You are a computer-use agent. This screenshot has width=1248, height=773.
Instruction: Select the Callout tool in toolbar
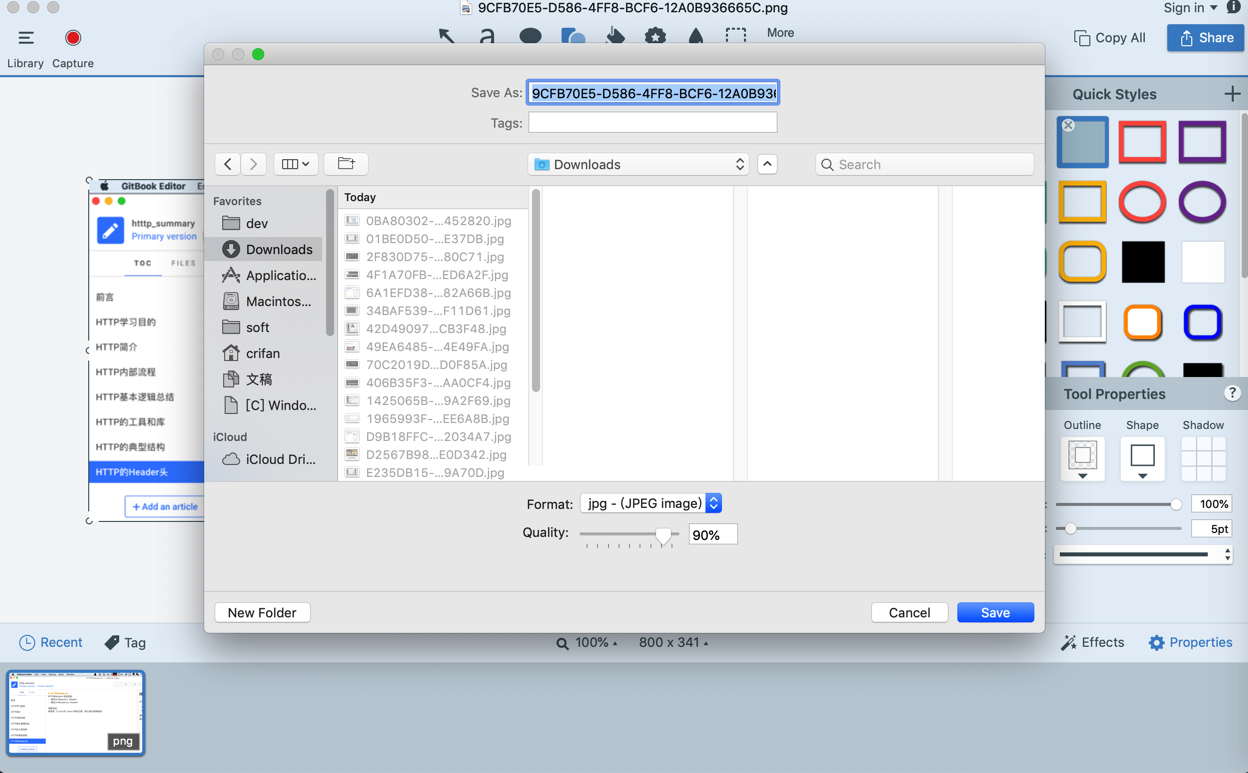[530, 36]
